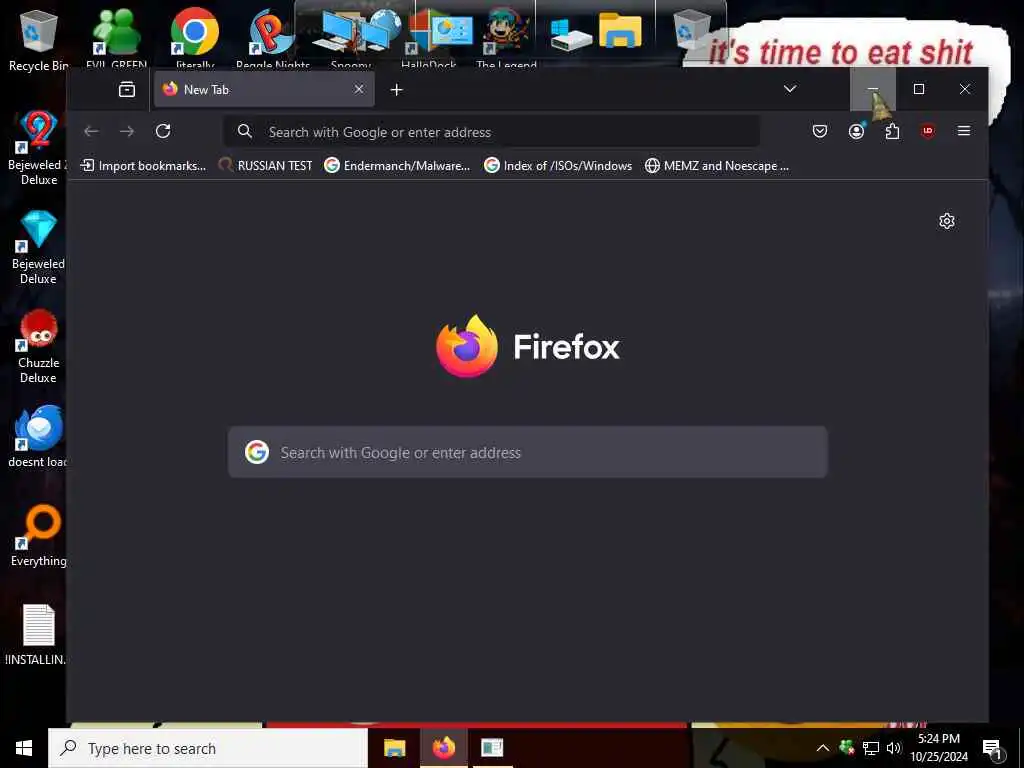Focus the top address bar
The width and height of the screenshot is (1024, 768).
[x=491, y=132]
